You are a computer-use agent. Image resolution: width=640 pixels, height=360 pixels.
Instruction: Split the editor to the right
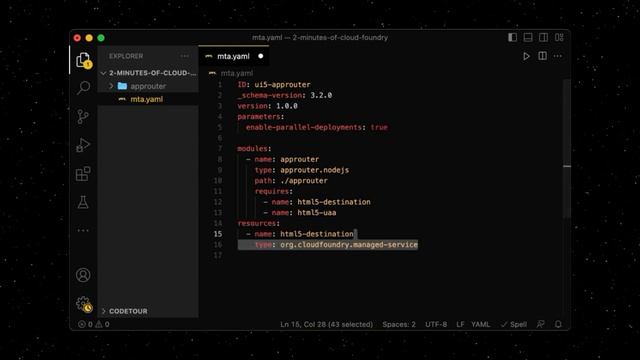point(542,56)
